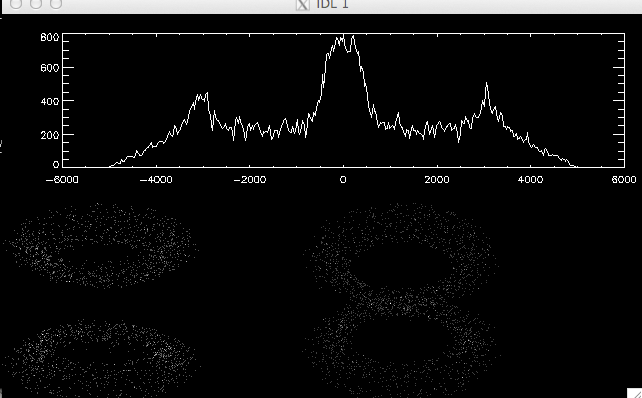Click the 4000 x-axis label

531,180
